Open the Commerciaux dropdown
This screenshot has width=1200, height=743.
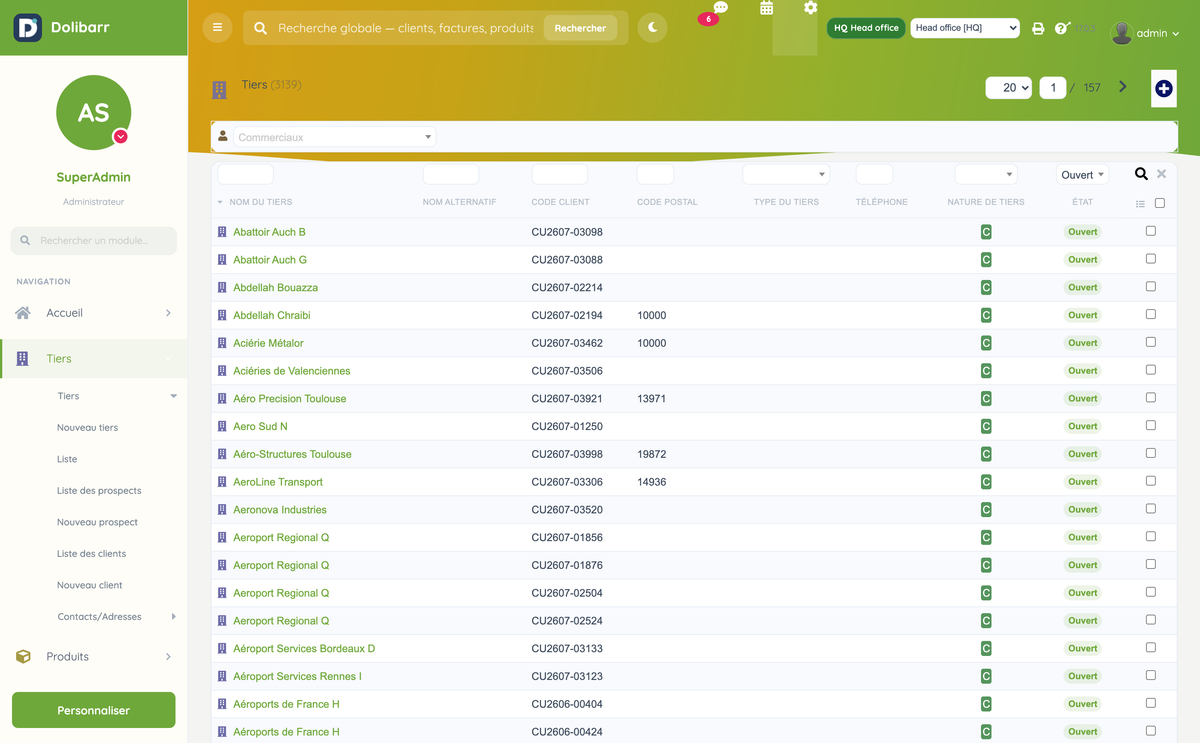click(334, 137)
